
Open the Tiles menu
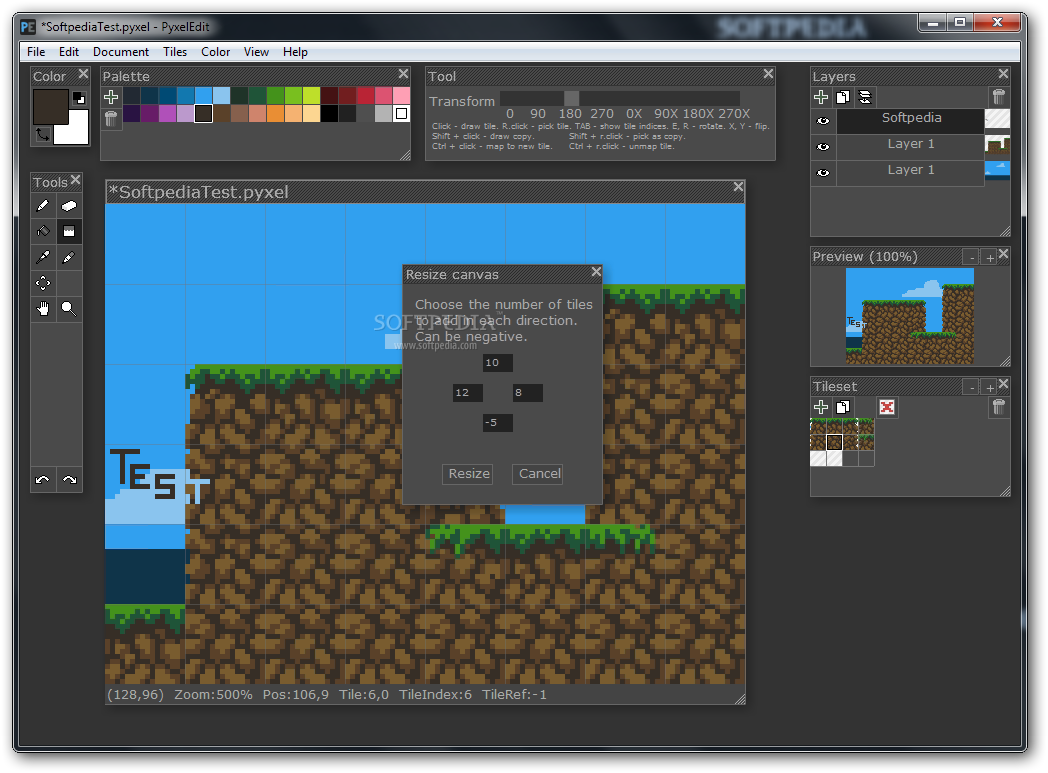pyautogui.click(x=175, y=51)
